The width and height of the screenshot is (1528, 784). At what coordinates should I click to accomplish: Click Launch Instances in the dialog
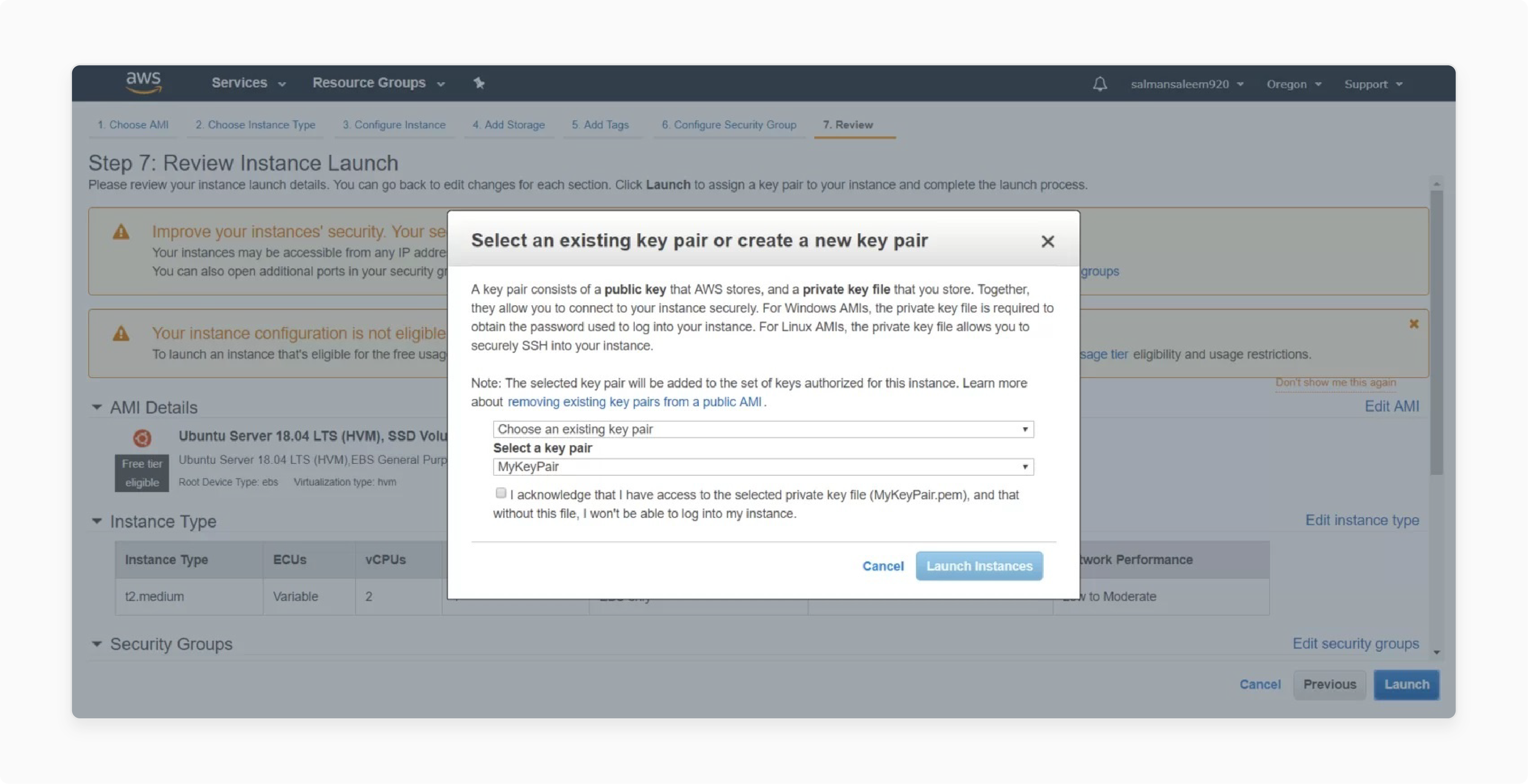[x=979, y=566]
